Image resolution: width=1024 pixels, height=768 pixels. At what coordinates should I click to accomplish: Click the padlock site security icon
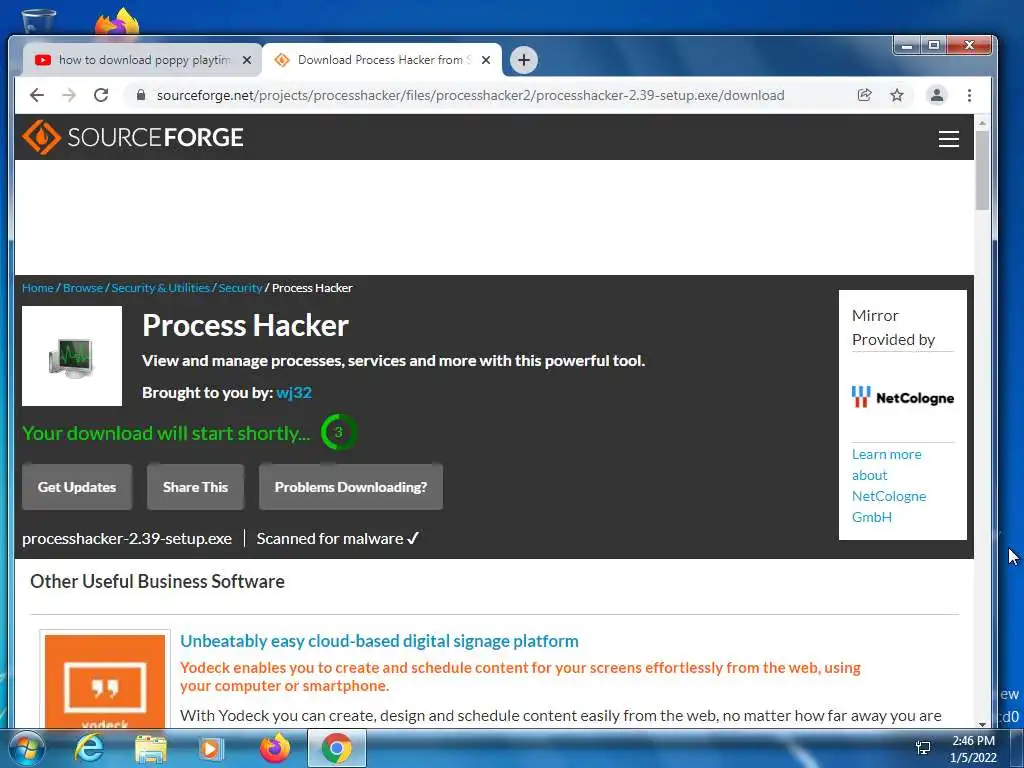pyautogui.click(x=140, y=95)
